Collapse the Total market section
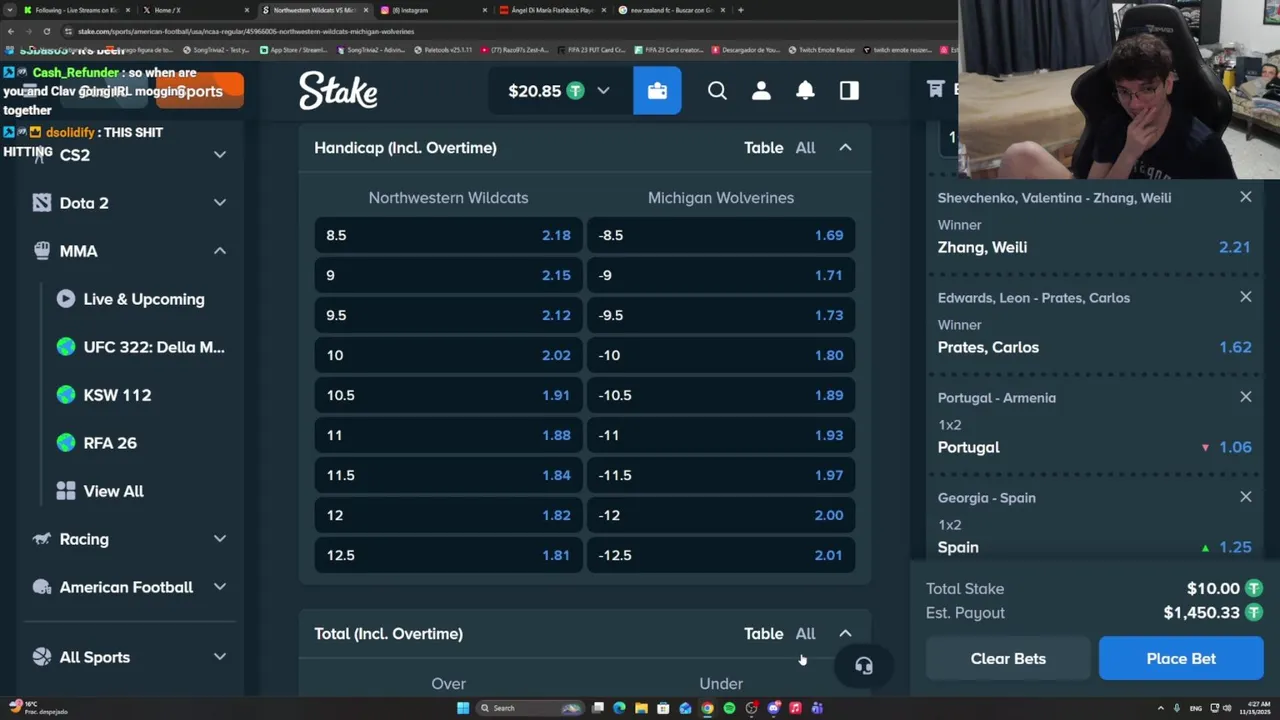This screenshot has width=1280, height=720. [845, 634]
